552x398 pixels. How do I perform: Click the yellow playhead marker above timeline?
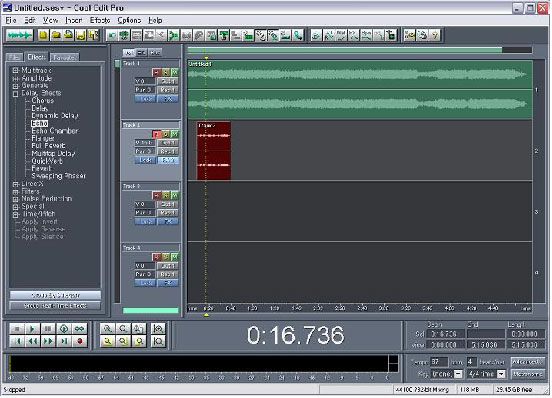click(x=206, y=57)
